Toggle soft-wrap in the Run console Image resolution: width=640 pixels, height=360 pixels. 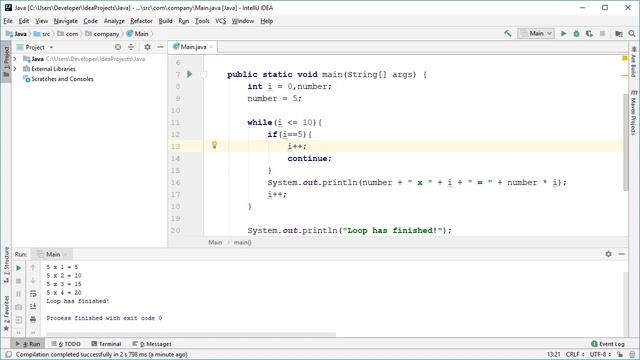[x=33, y=293]
